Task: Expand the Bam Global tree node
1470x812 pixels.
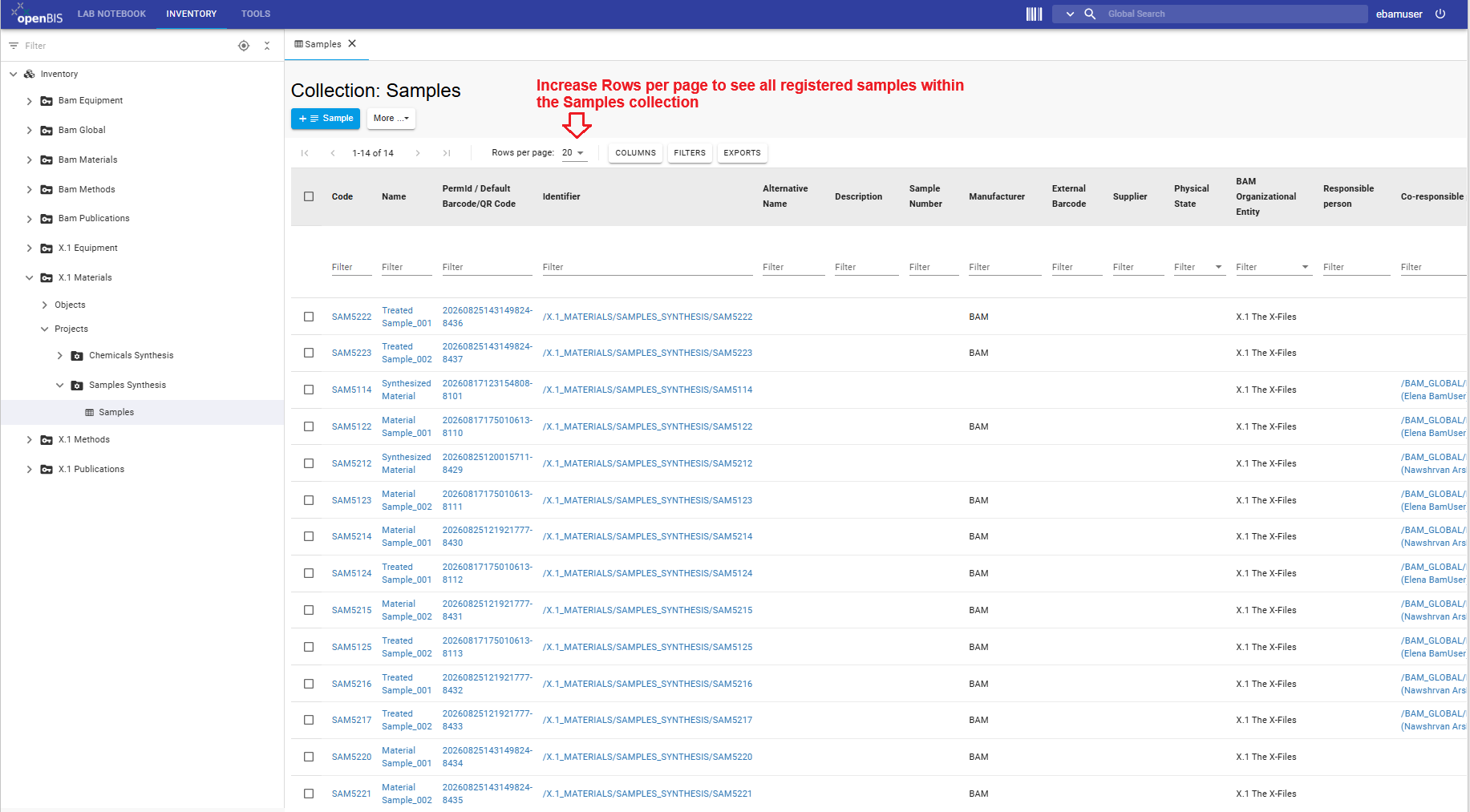Action: coord(30,131)
